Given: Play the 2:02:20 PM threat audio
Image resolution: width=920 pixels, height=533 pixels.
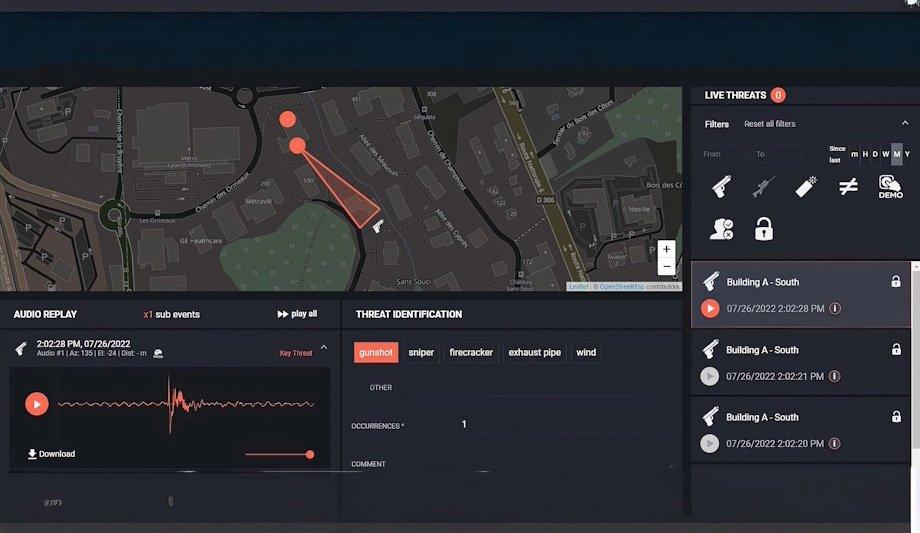Looking at the screenshot, I should tap(709, 444).
